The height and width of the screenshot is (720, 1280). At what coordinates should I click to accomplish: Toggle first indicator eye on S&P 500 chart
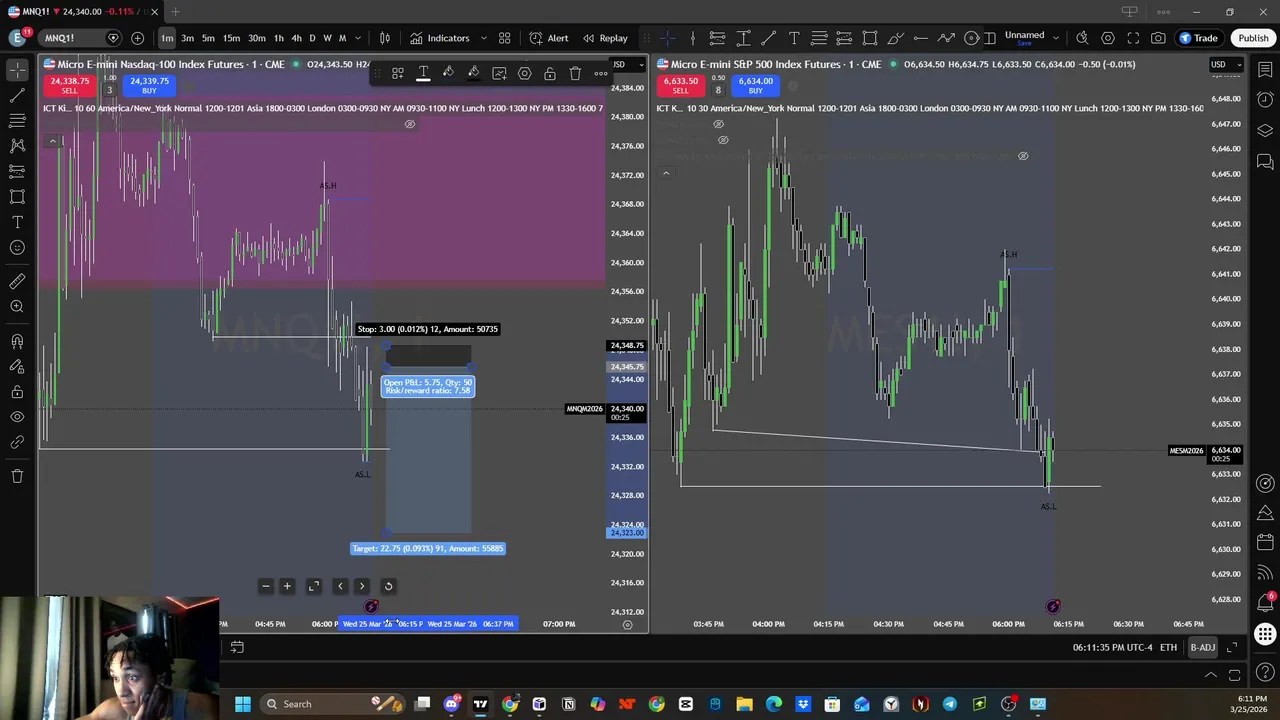pyautogui.click(x=718, y=124)
